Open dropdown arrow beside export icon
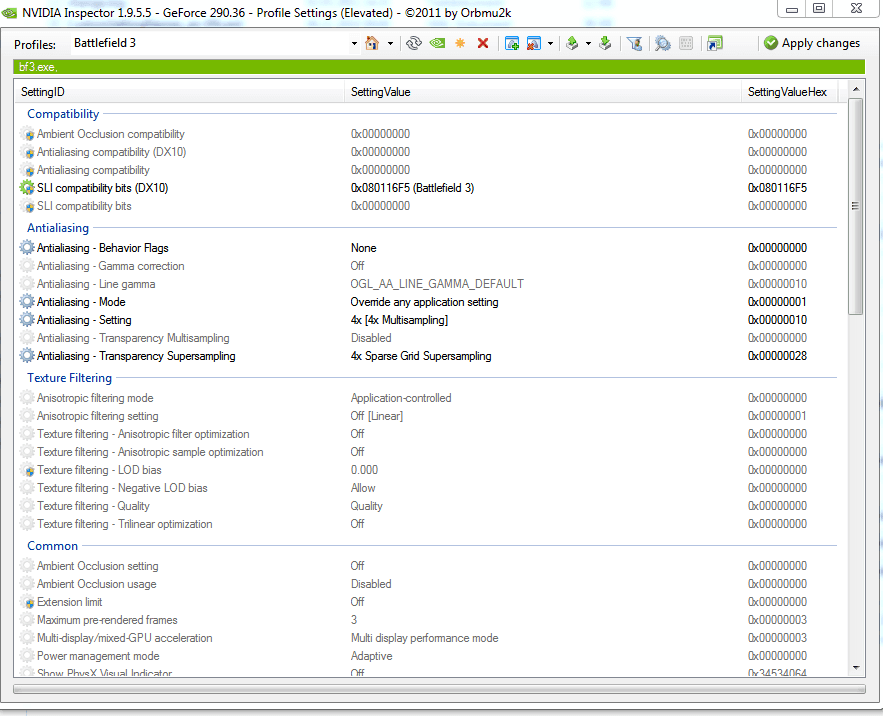The image size is (883, 716). [588, 43]
